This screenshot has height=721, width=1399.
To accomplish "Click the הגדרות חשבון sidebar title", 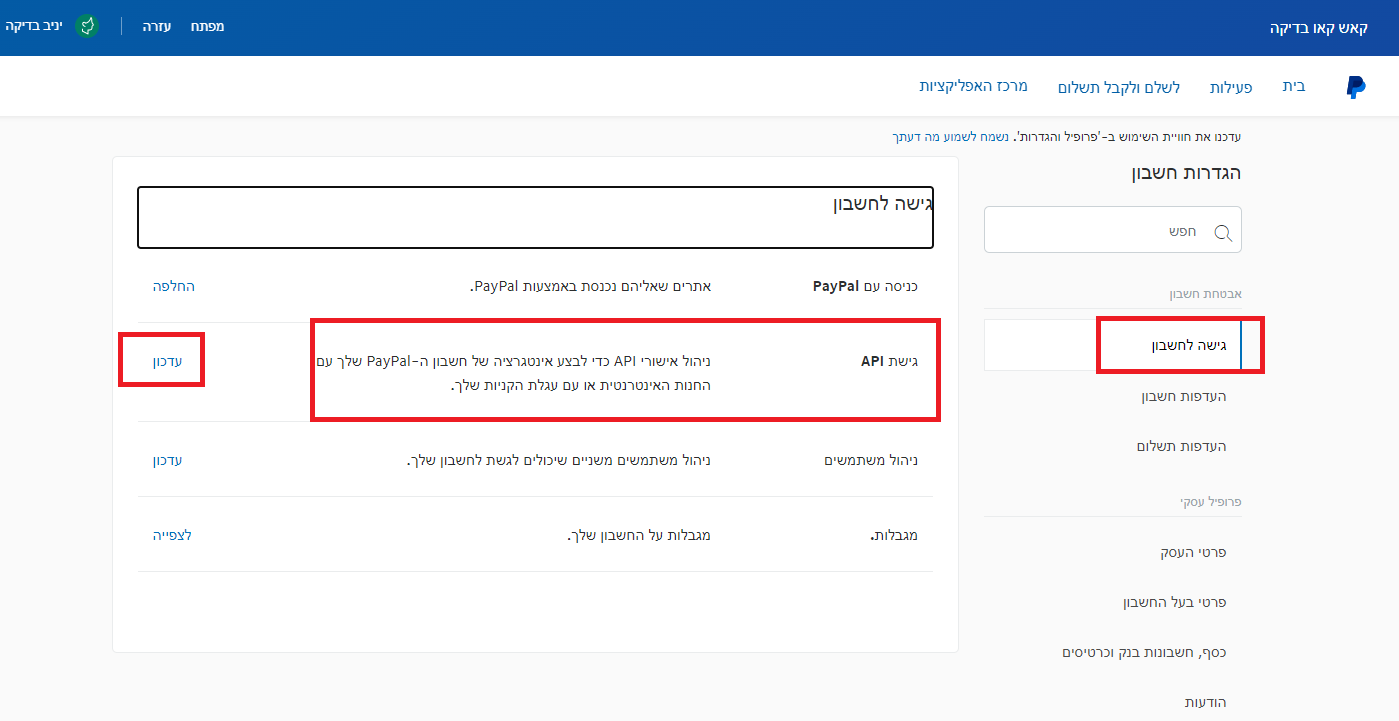I will pyautogui.click(x=1186, y=173).
